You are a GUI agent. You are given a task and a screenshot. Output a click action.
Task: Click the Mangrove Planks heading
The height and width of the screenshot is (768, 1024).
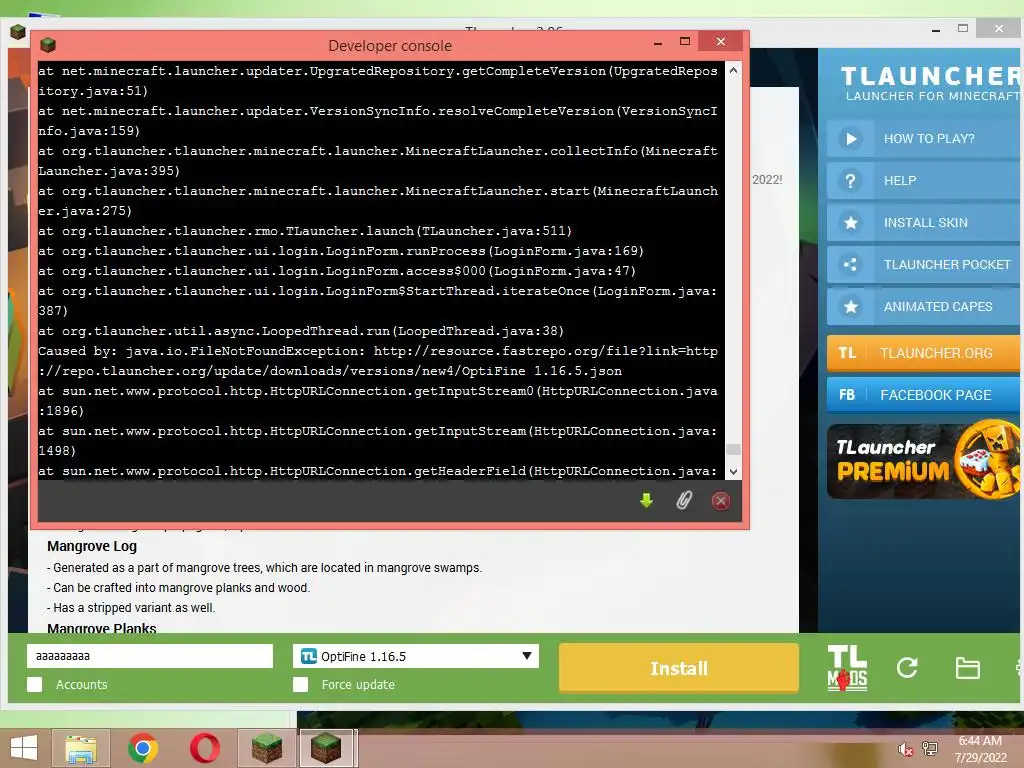(x=101, y=628)
